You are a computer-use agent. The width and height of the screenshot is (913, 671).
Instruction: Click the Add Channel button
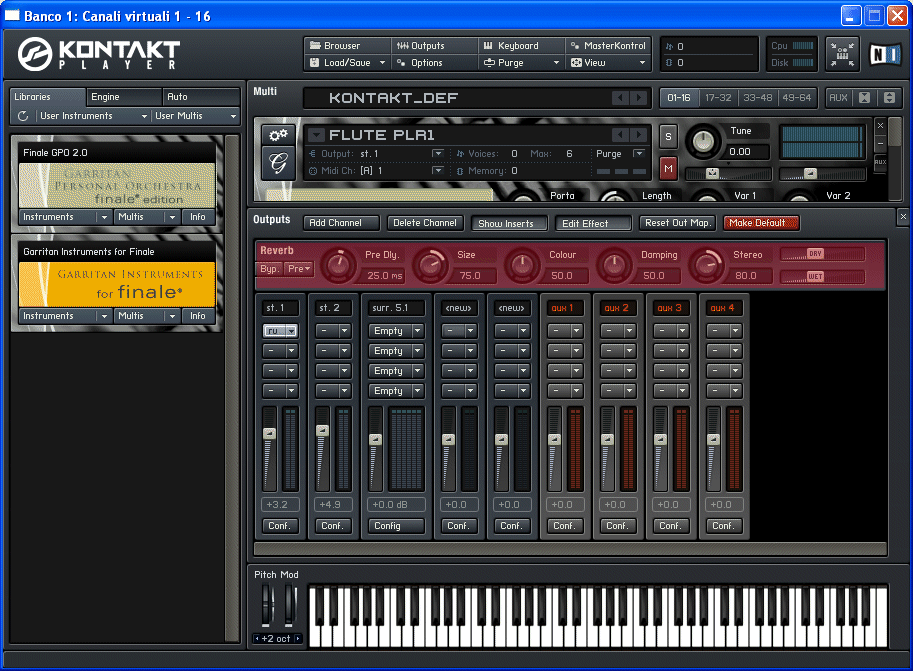click(x=341, y=223)
